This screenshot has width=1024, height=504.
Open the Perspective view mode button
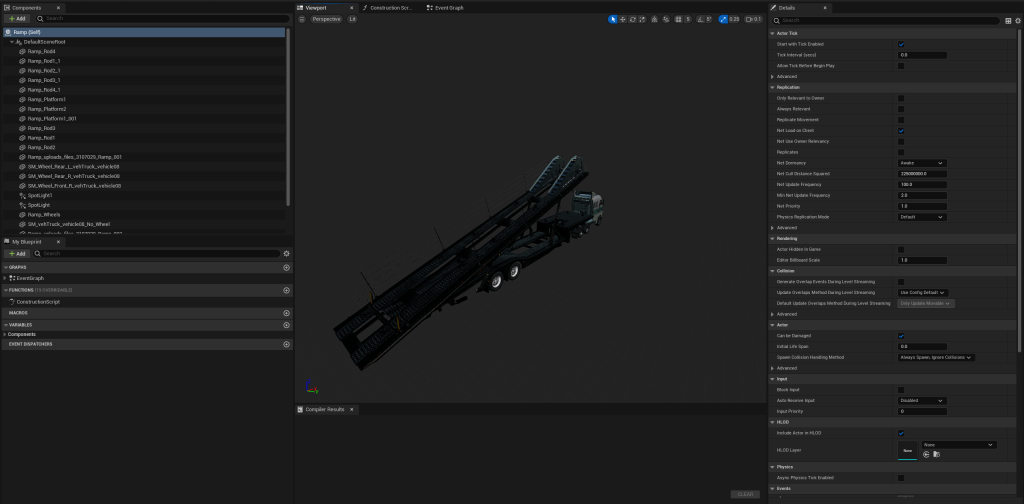[325, 19]
